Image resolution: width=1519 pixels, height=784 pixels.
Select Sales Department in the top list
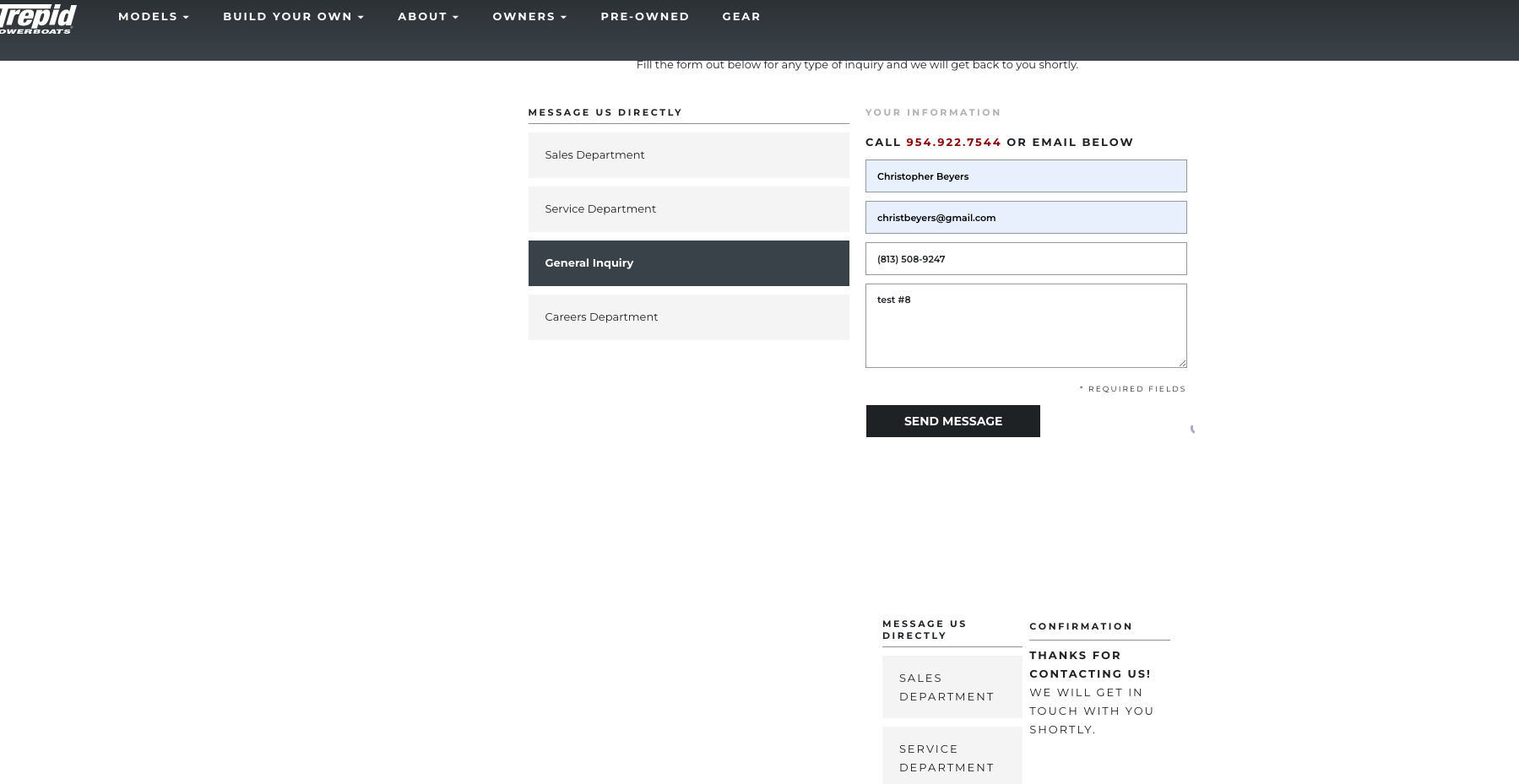(688, 155)
